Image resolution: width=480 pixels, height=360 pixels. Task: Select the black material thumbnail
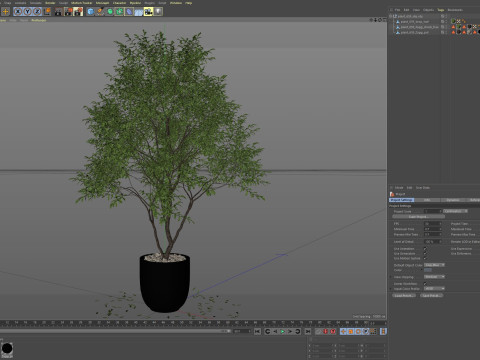tap(7, 349)
